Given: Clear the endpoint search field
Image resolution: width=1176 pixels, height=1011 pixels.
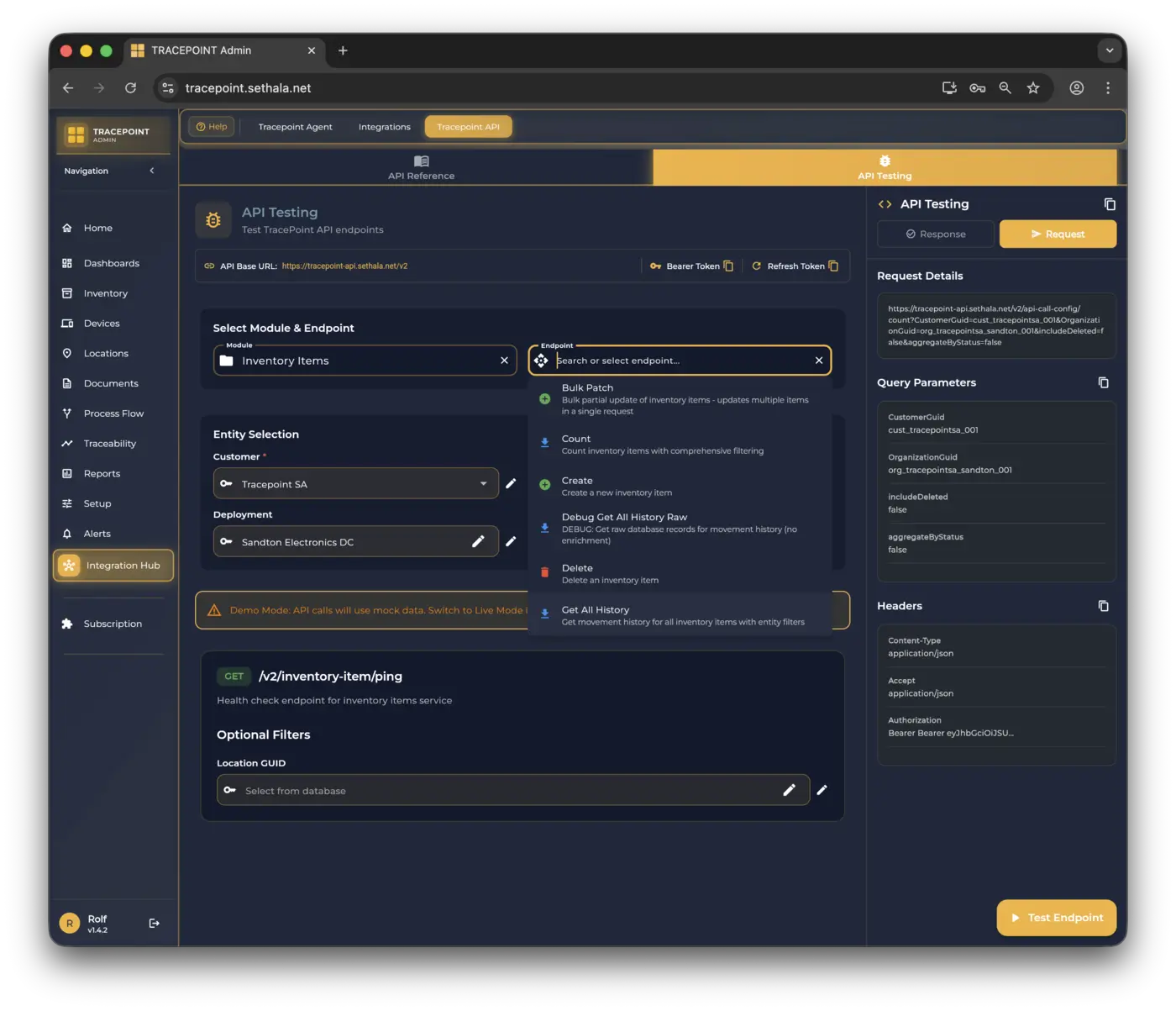Looking at the screenshot, I should (819, 361).
